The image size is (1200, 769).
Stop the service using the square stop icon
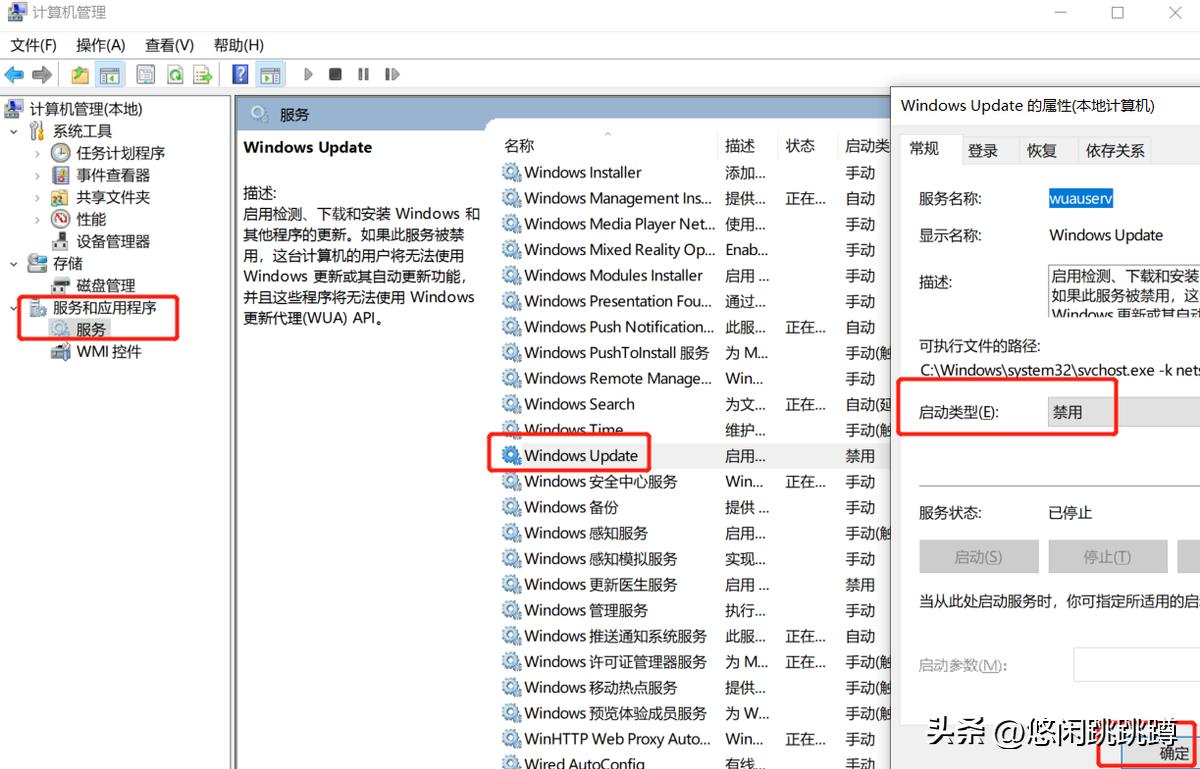(x=335, y=73)
